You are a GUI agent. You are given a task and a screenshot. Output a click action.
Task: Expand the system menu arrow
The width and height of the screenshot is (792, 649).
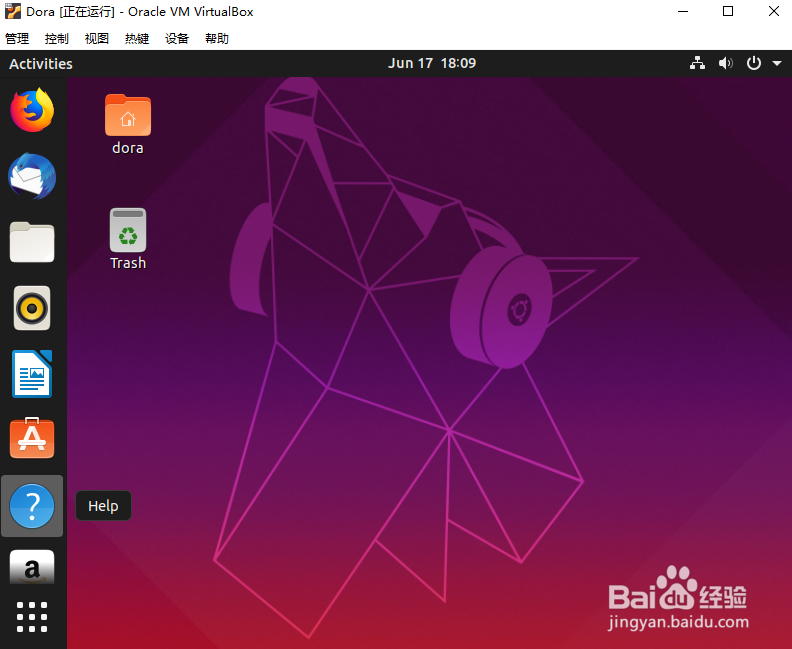point(777,64)
